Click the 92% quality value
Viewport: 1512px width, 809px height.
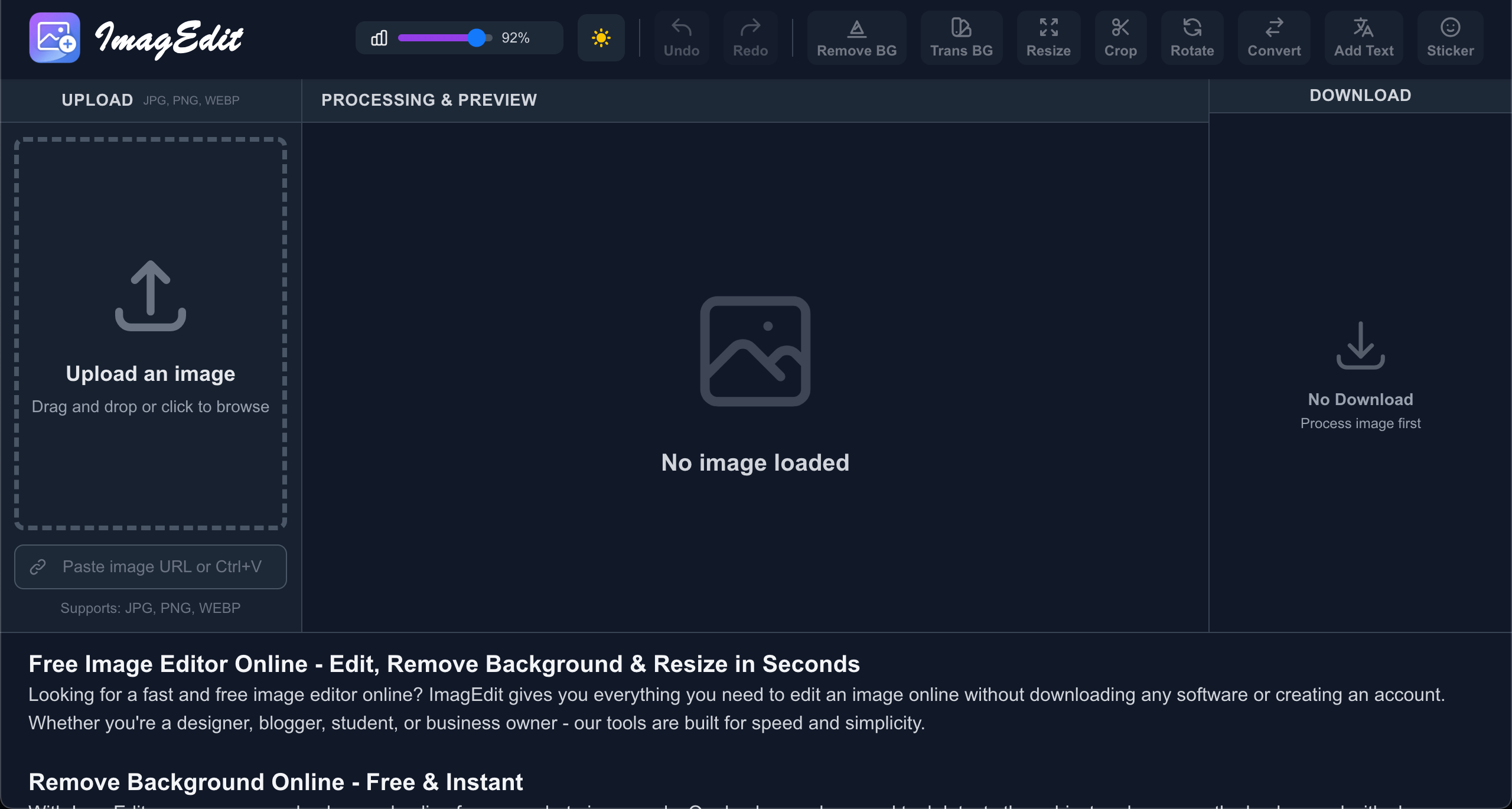click(515, 38)
